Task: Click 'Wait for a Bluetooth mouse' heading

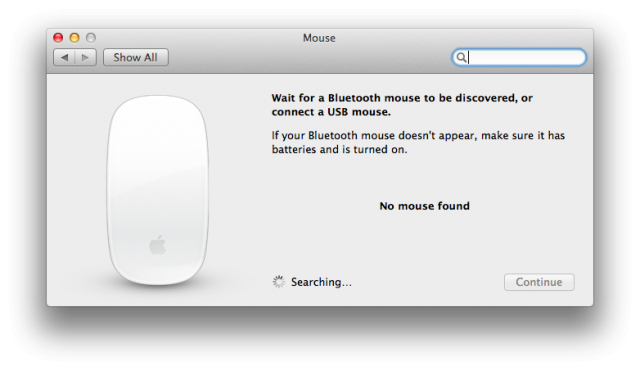Action: [402, 105]
